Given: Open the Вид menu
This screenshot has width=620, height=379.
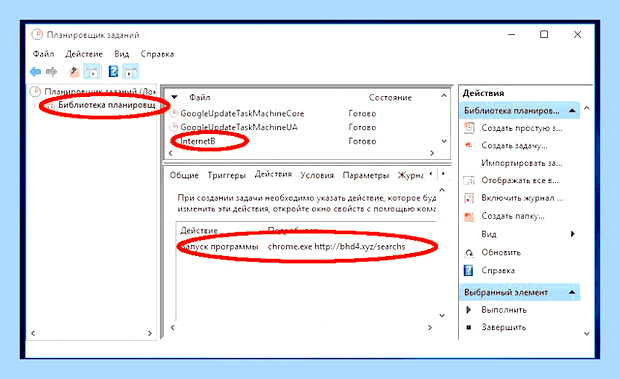Looking at the screenshot, I should coord(121,54).
